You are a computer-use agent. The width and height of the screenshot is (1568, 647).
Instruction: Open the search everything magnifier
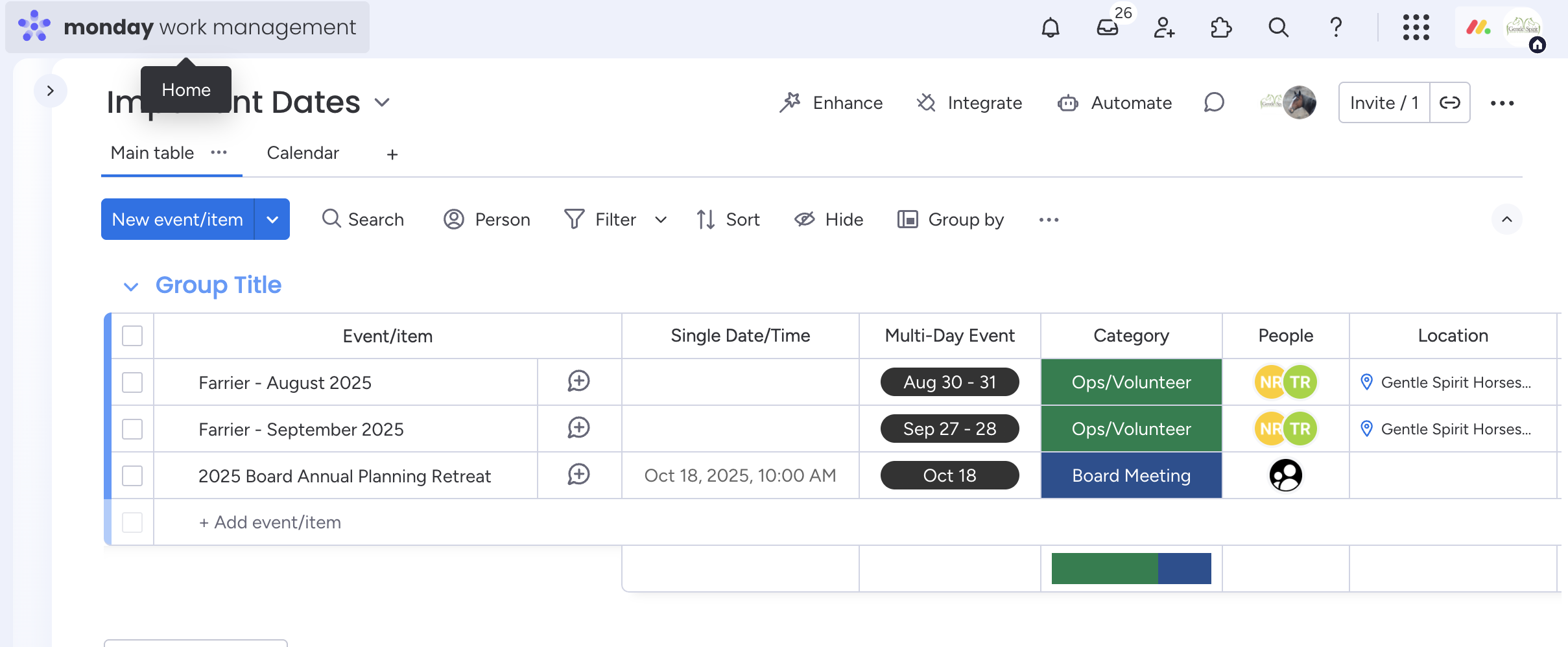coord(1278,28)
